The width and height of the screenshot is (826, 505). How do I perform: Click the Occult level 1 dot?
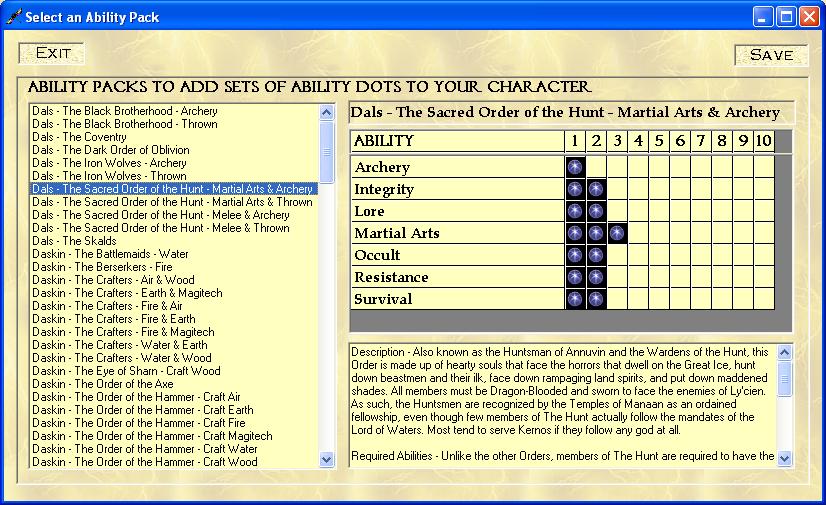[x=575, y=255]
